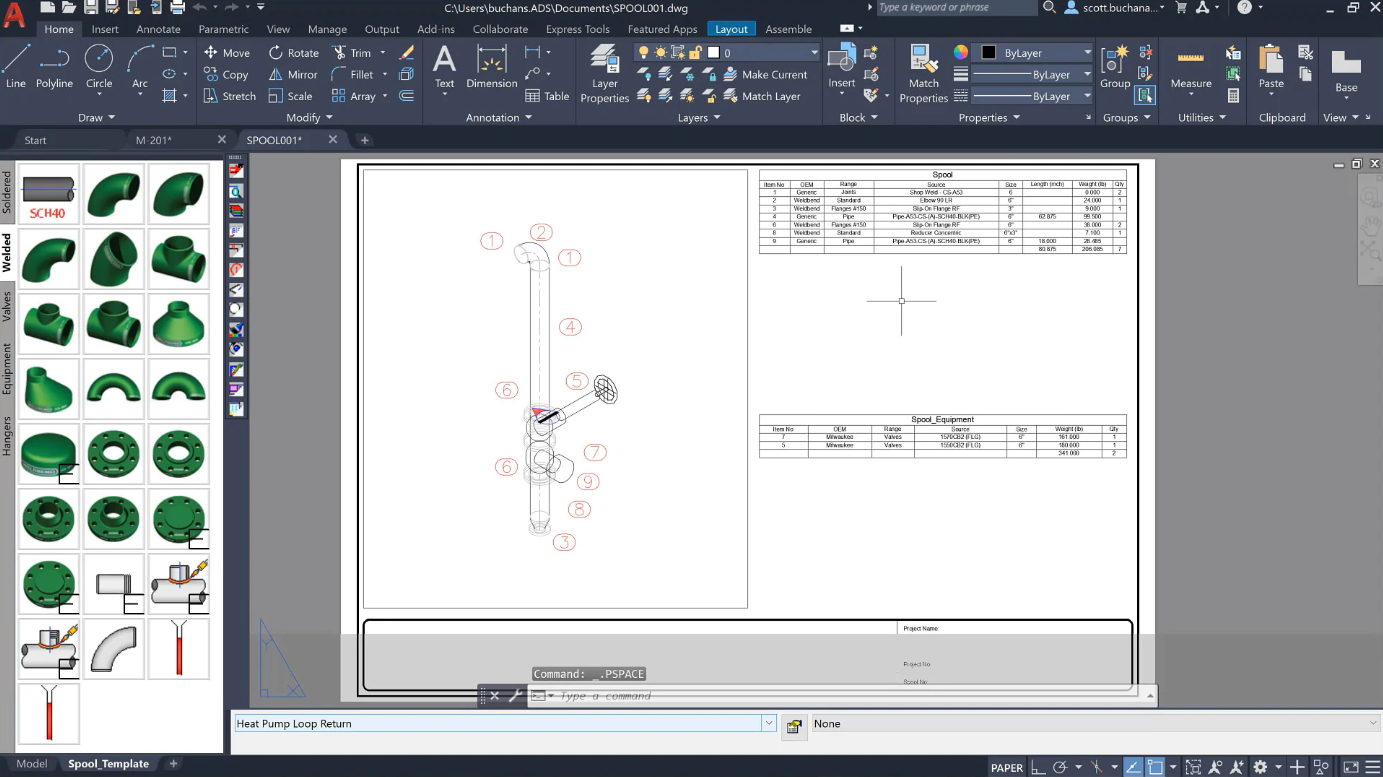The height and width of the screenshot is (777, 1383).
Task: Click the Group tool
Action: 1115,67
